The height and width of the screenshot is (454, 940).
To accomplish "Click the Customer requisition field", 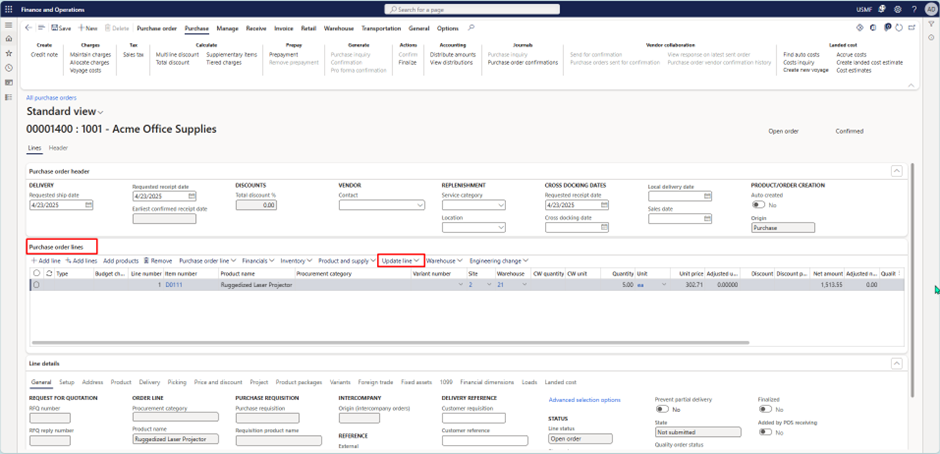I will point(474,418).
